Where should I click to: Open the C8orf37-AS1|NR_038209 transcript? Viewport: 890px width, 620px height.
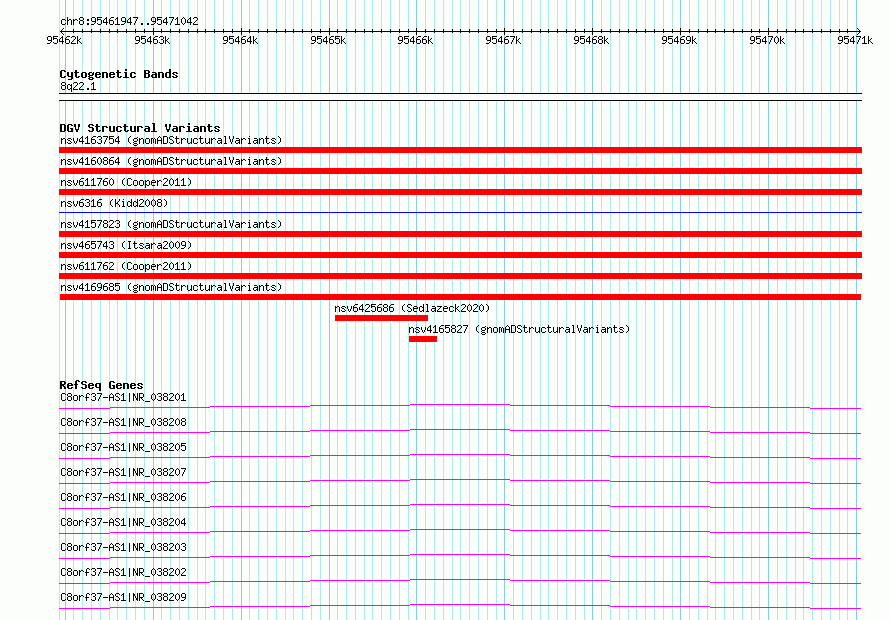click(x=123, y=597)
